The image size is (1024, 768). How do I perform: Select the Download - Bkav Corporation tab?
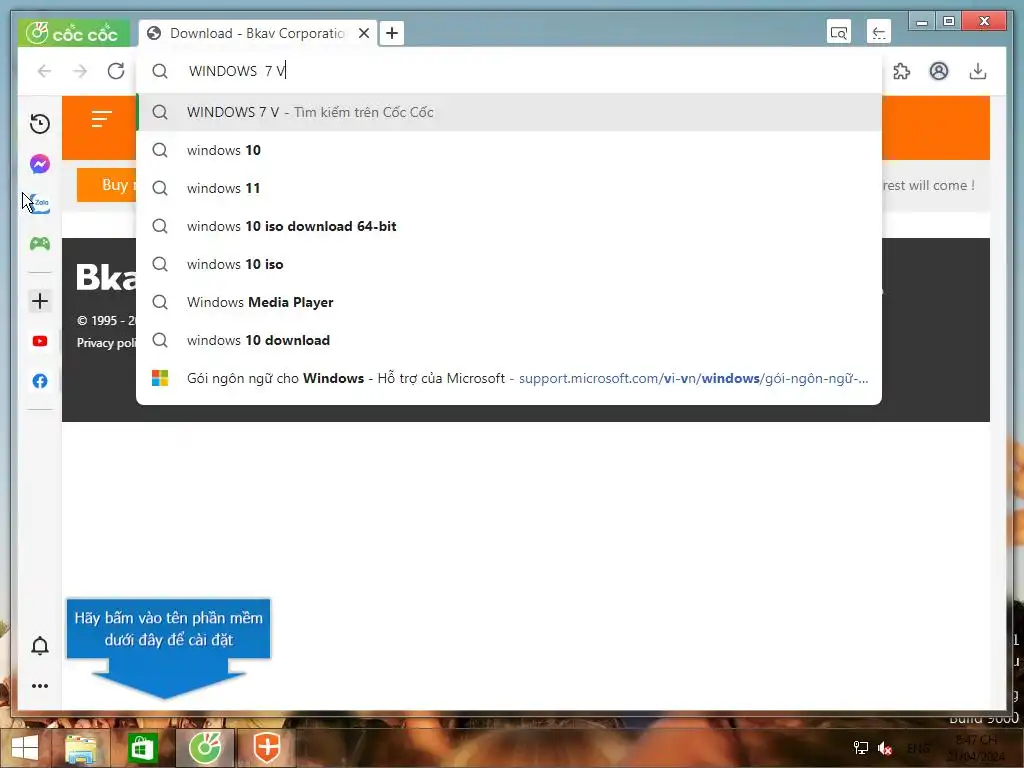[257, 33]
